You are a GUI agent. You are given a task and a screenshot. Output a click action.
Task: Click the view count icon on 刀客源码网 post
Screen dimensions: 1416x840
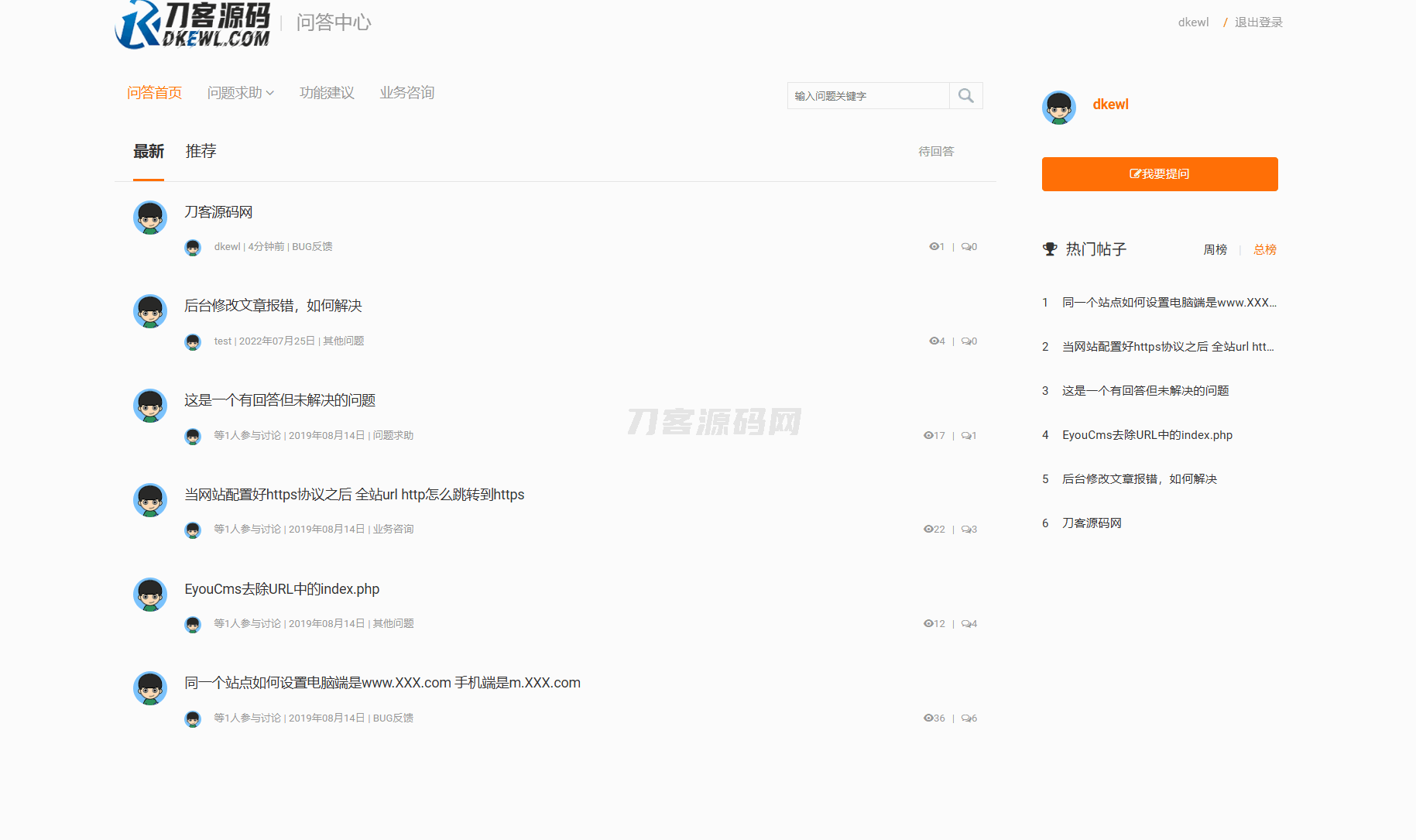click(x=933, y=247)
